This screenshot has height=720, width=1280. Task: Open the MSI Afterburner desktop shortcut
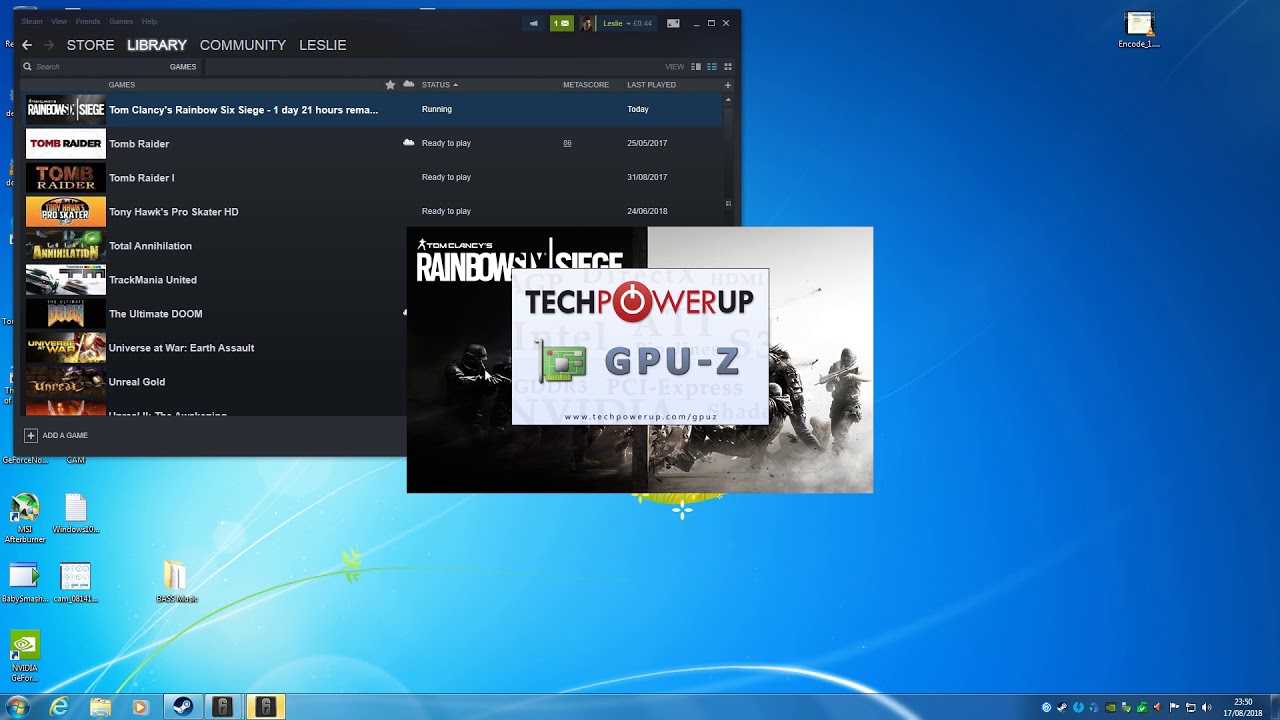[25, 519]
